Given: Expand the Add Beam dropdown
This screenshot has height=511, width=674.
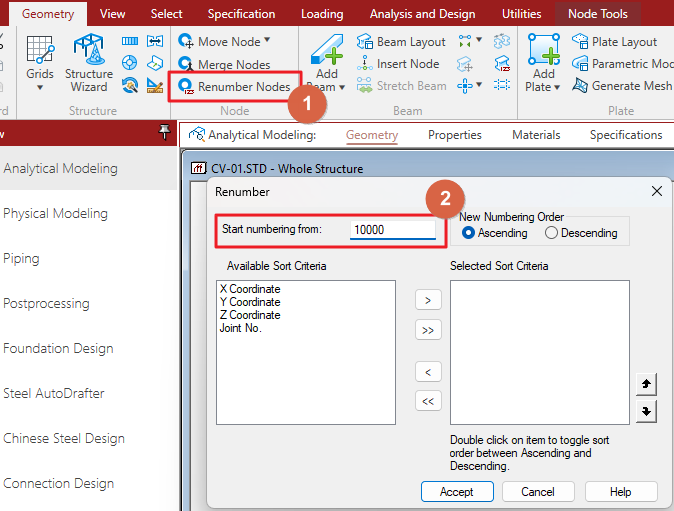Looking at the screenshot, I should 341,87.
